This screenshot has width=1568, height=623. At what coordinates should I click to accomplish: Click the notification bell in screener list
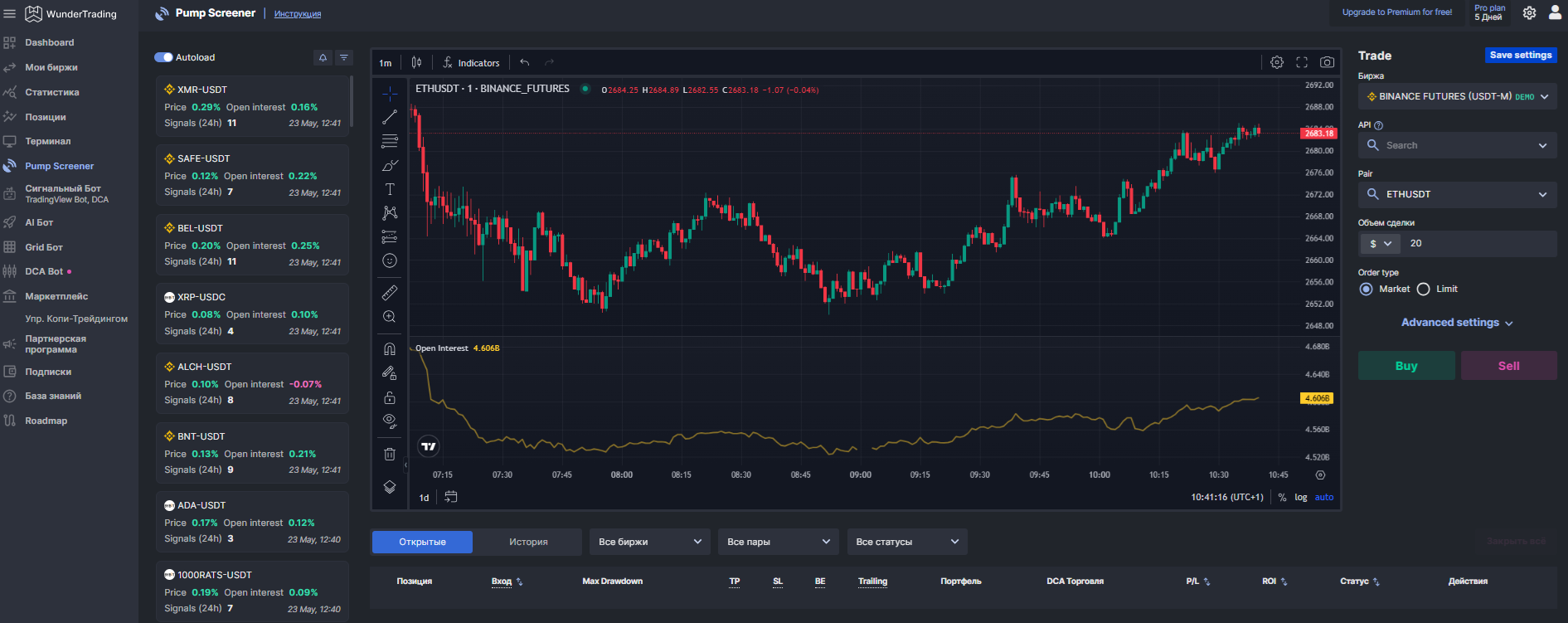[323, 57]
